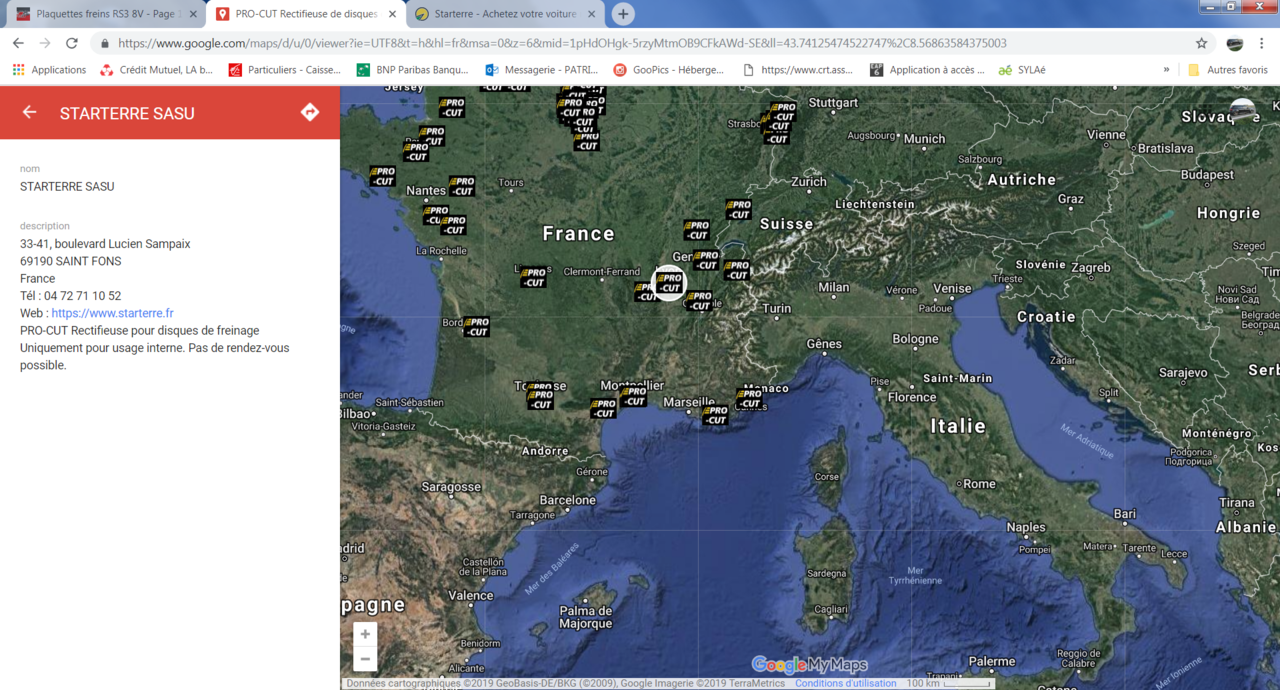Open a new browser tab
The image size is (1280, 690).
[x=623, y=14]
